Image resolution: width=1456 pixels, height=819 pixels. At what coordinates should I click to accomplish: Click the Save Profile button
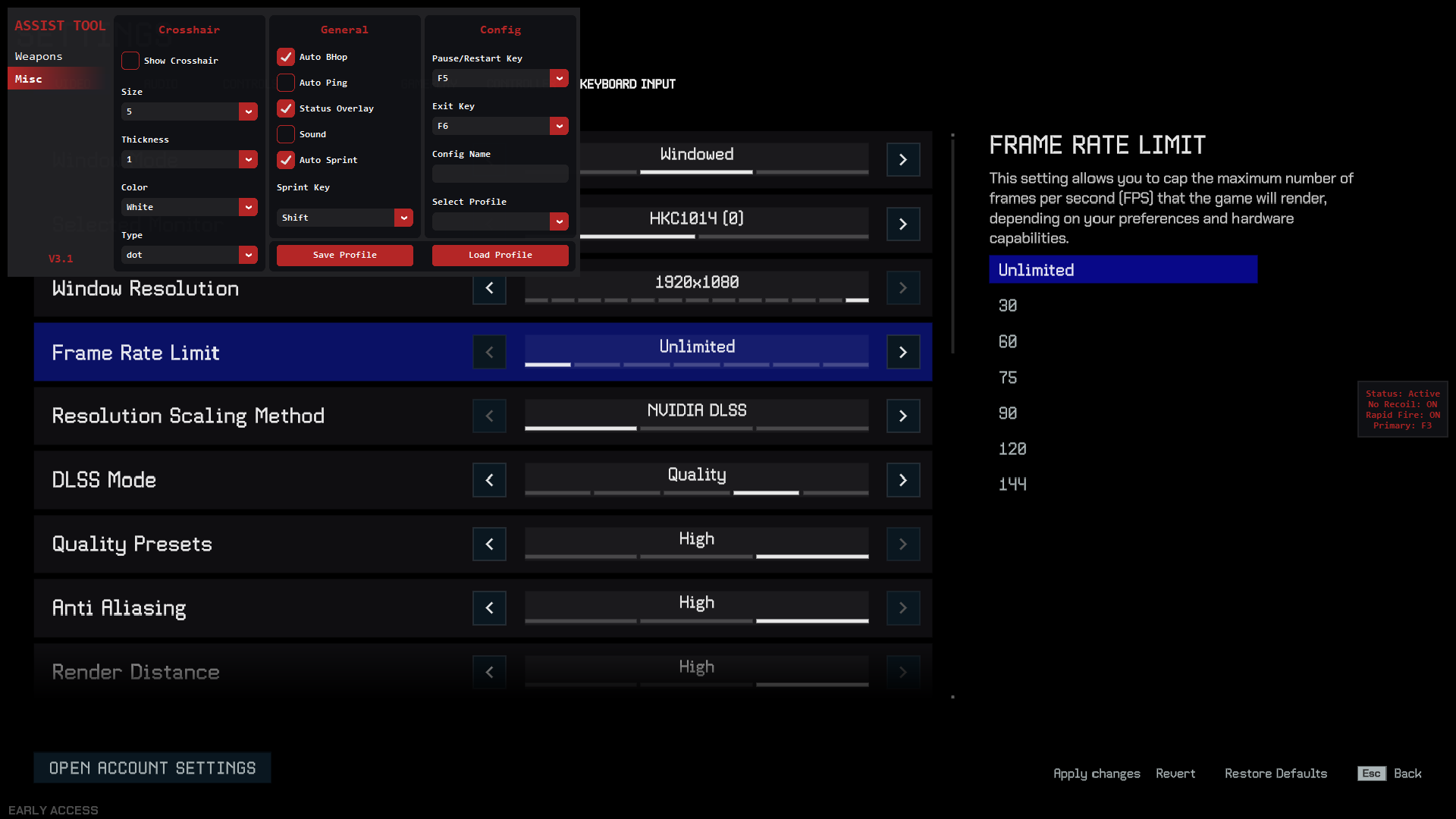pos(344,255)
